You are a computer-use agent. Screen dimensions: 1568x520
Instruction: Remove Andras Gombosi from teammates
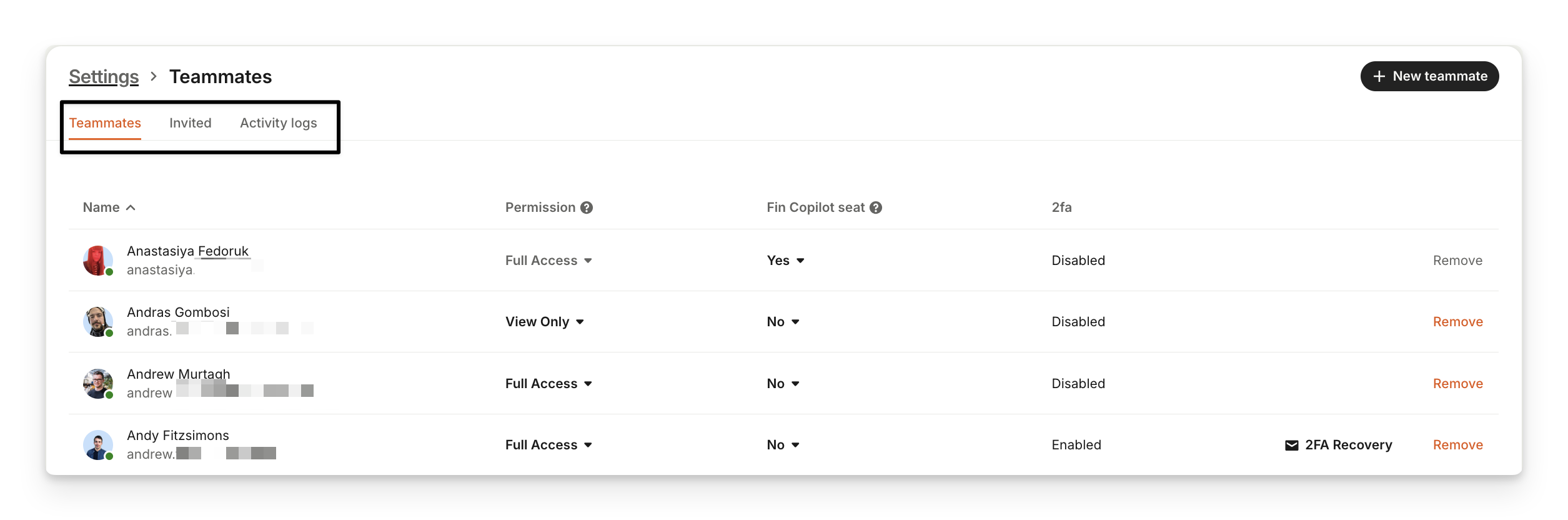click(1457, 322)
